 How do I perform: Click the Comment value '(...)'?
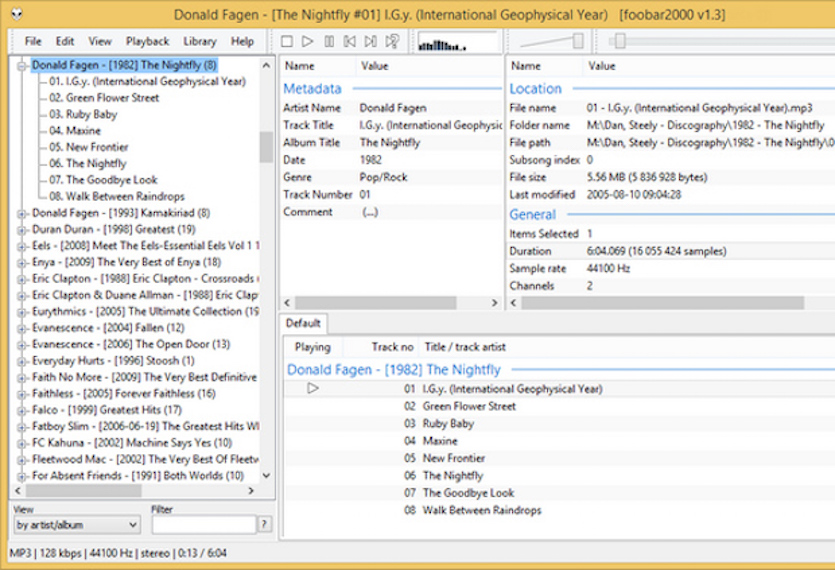coord(370,212)
